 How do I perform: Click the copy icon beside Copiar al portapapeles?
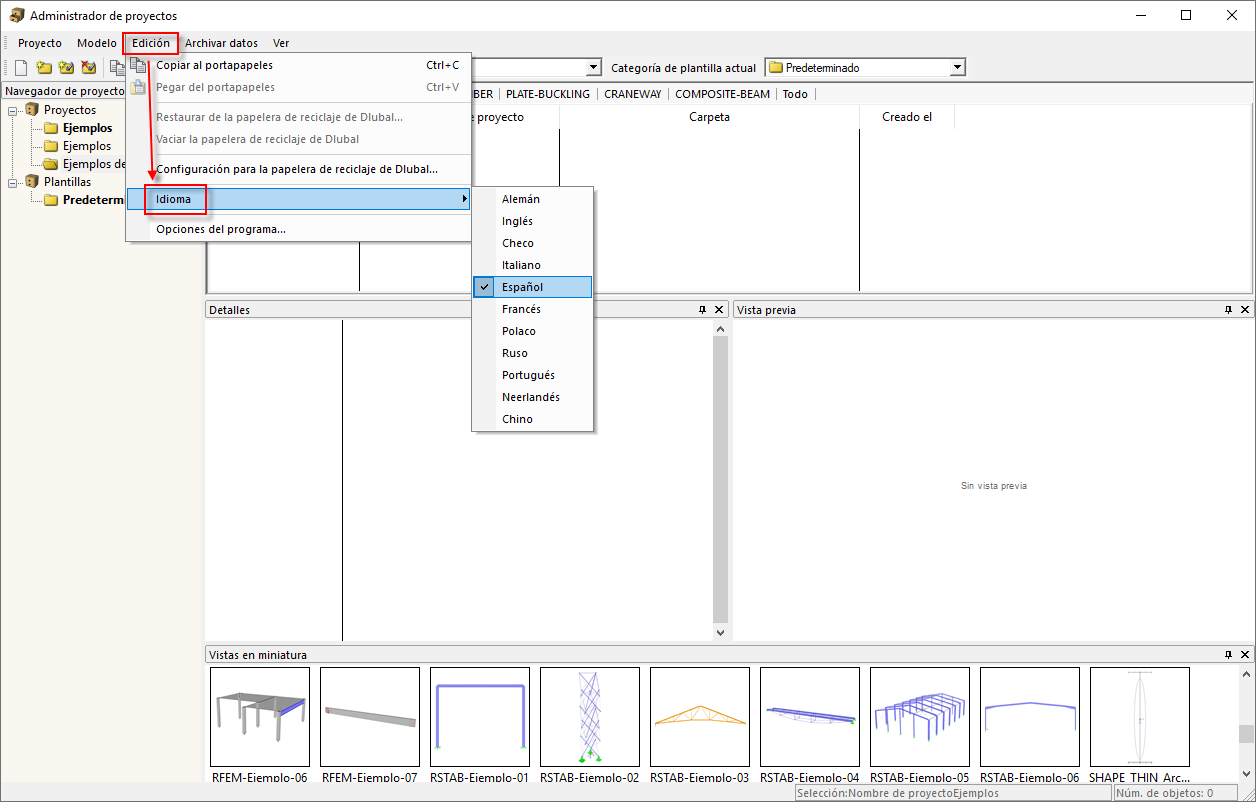click(138, 65)
